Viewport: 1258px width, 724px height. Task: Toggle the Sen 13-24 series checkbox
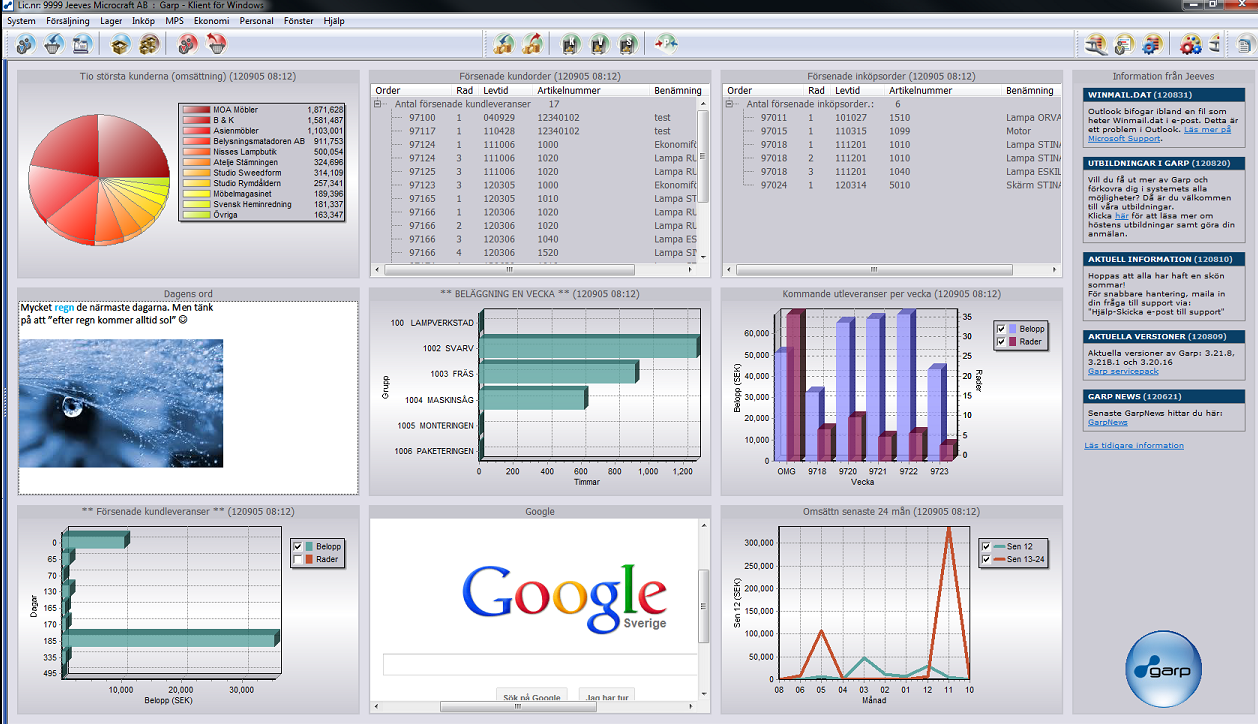tap(986, 559)
